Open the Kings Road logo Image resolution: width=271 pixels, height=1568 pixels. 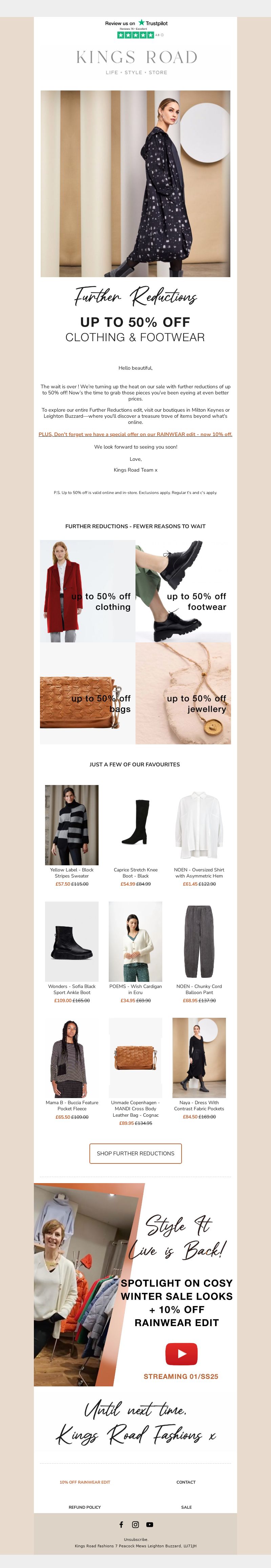pyautogui.click(x=137, y=61)
